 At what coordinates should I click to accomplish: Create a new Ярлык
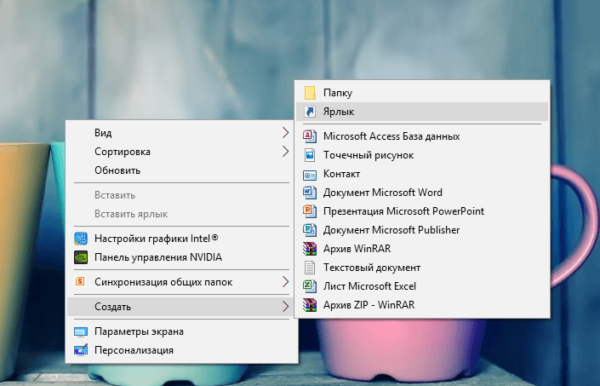422,112
